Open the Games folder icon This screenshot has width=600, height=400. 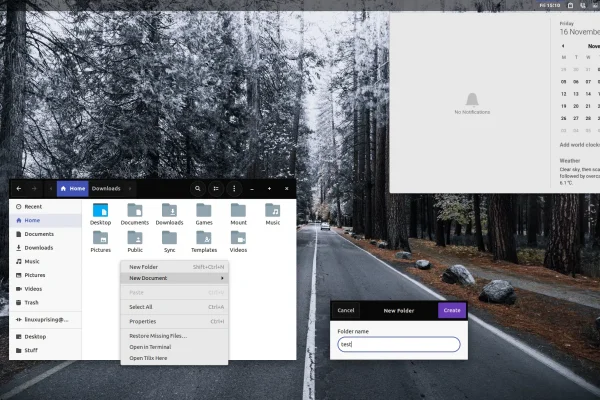click(203, 210)
